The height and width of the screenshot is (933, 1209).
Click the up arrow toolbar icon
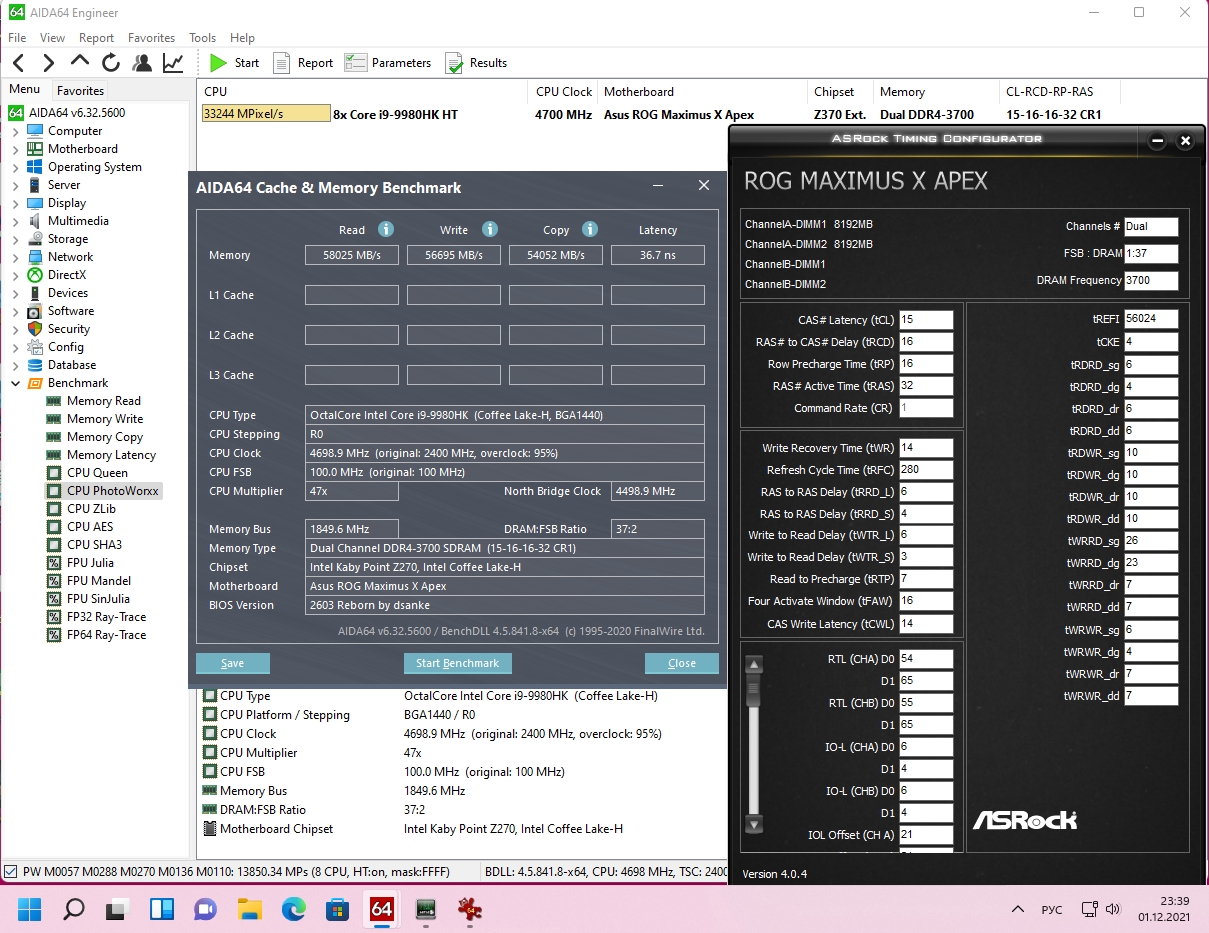(79, 62)
